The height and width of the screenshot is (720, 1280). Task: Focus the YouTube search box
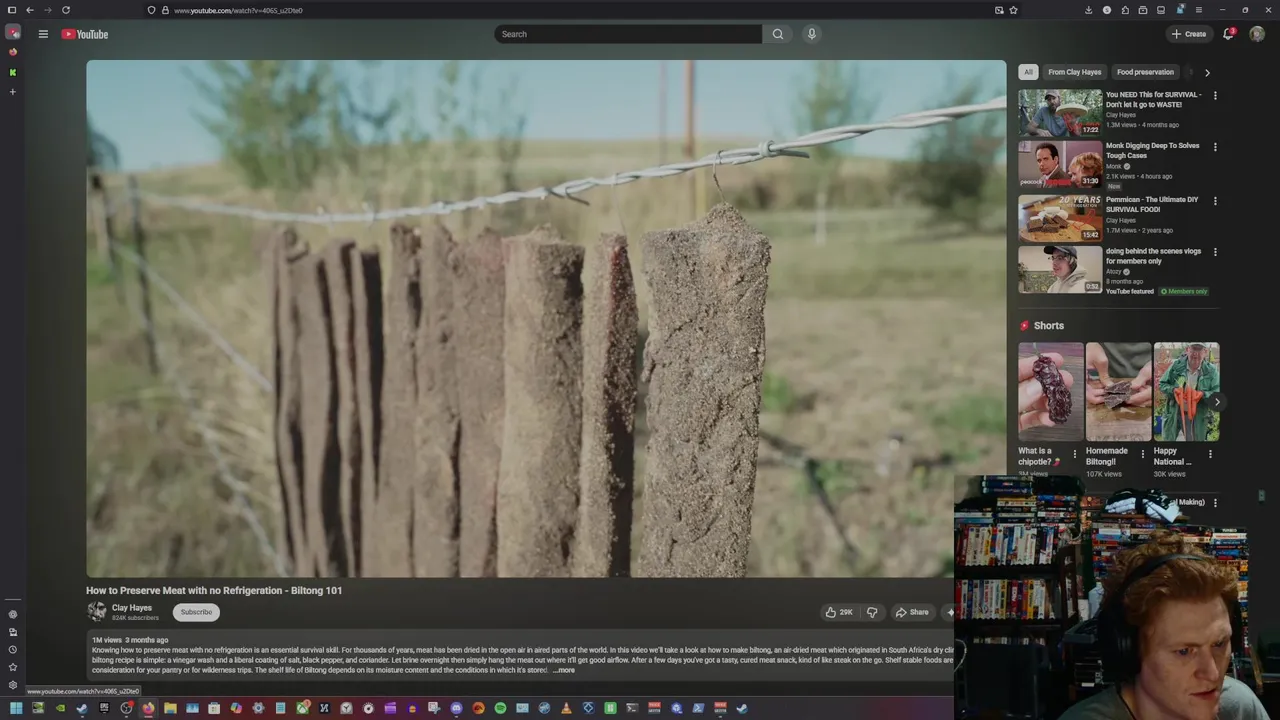(x=628, y=34)
